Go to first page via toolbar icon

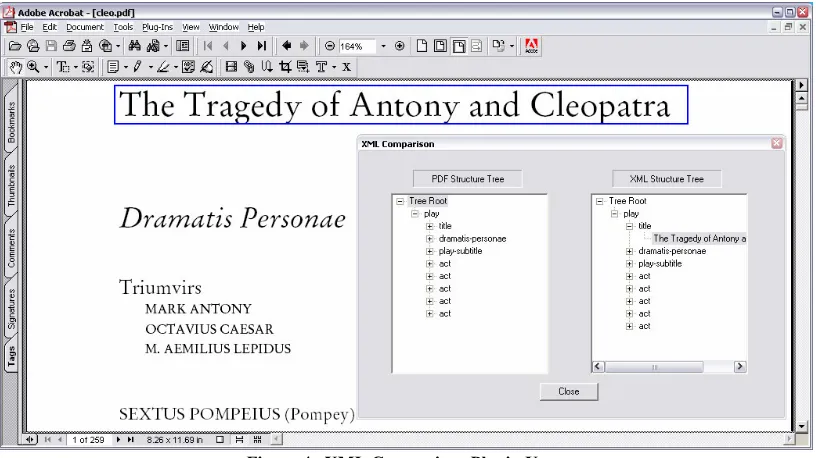208,46
